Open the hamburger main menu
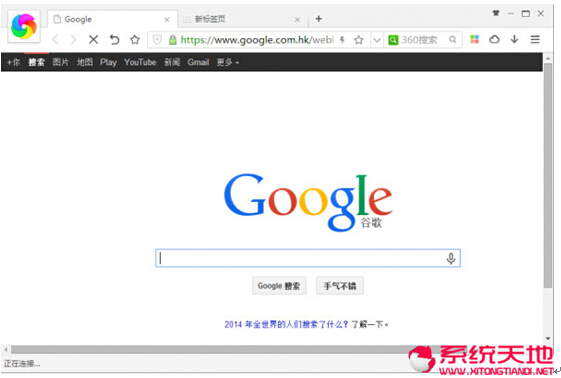The width and height of the screenshot is (561, 378). [x=535, y=39]
